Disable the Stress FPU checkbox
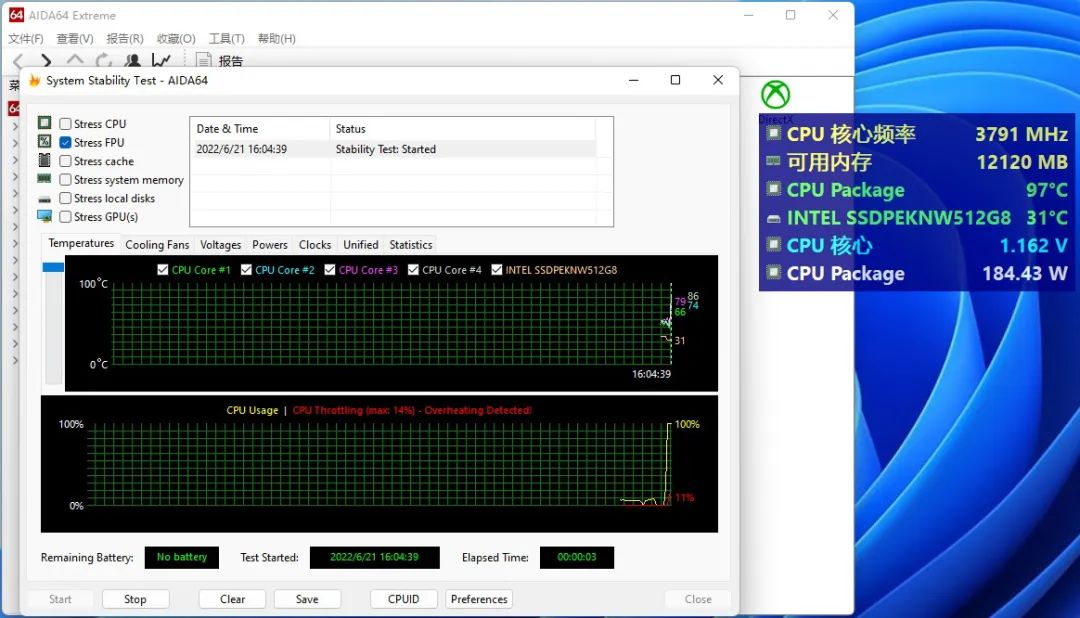Screen dimensions: 1080x618 click(x=63, y=142)
